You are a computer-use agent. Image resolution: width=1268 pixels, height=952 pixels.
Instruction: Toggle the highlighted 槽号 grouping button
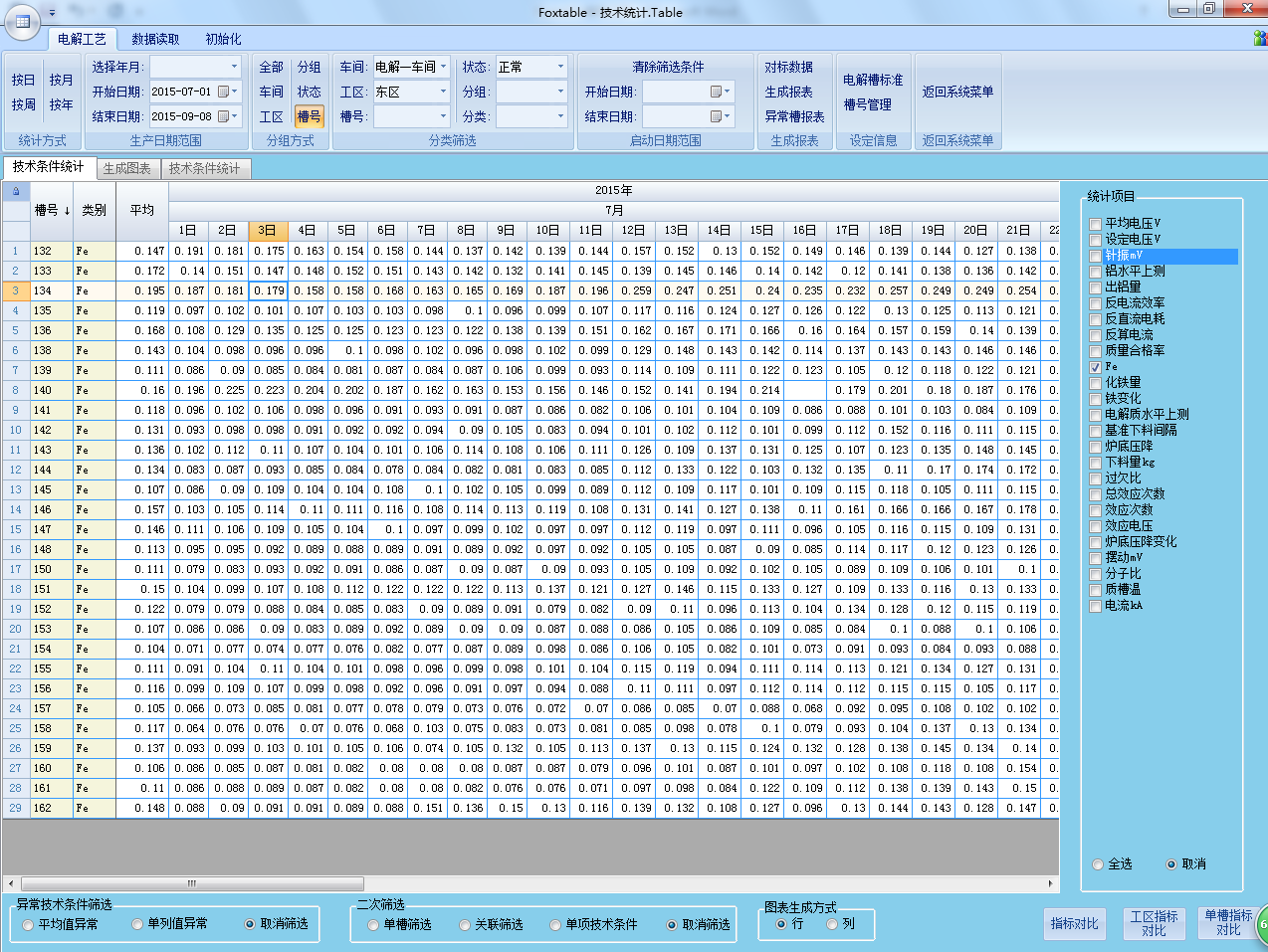tap(310, 116)
